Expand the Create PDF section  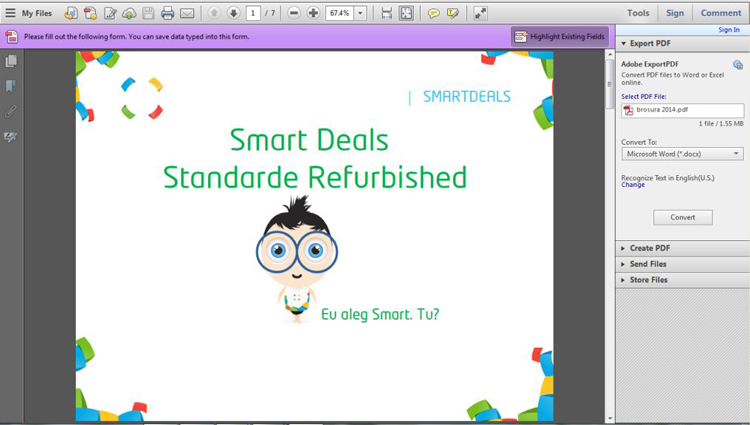682,248
